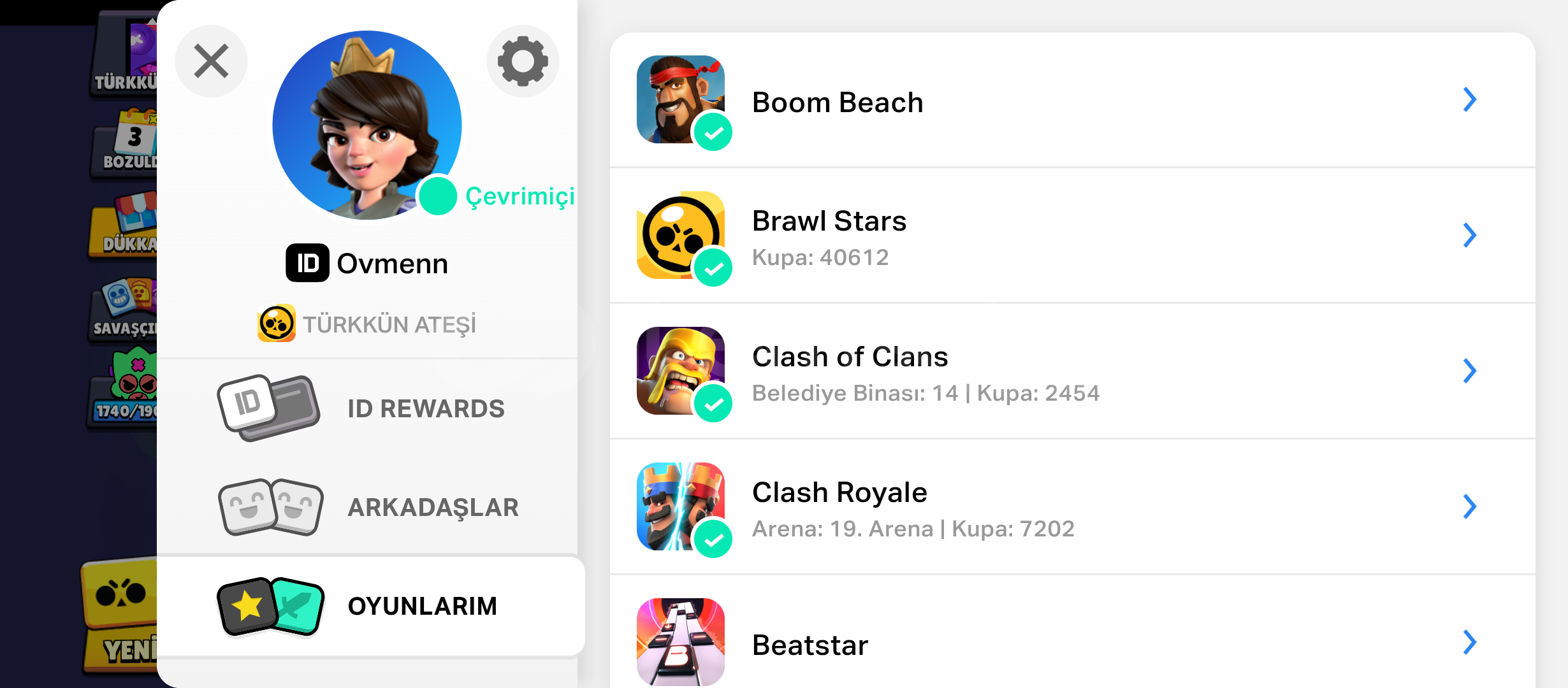Close the Supercell ID panel
Image resolution: width=1568 pixels, height=688 pixels.
pos(211,61)
